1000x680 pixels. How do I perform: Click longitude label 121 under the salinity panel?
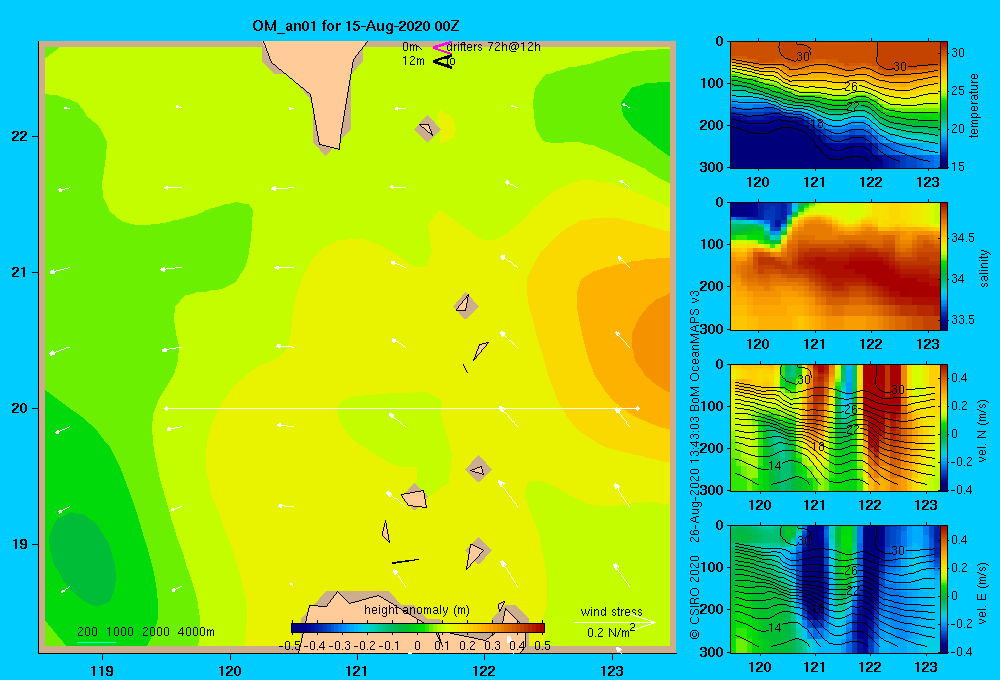click(814, 344)
